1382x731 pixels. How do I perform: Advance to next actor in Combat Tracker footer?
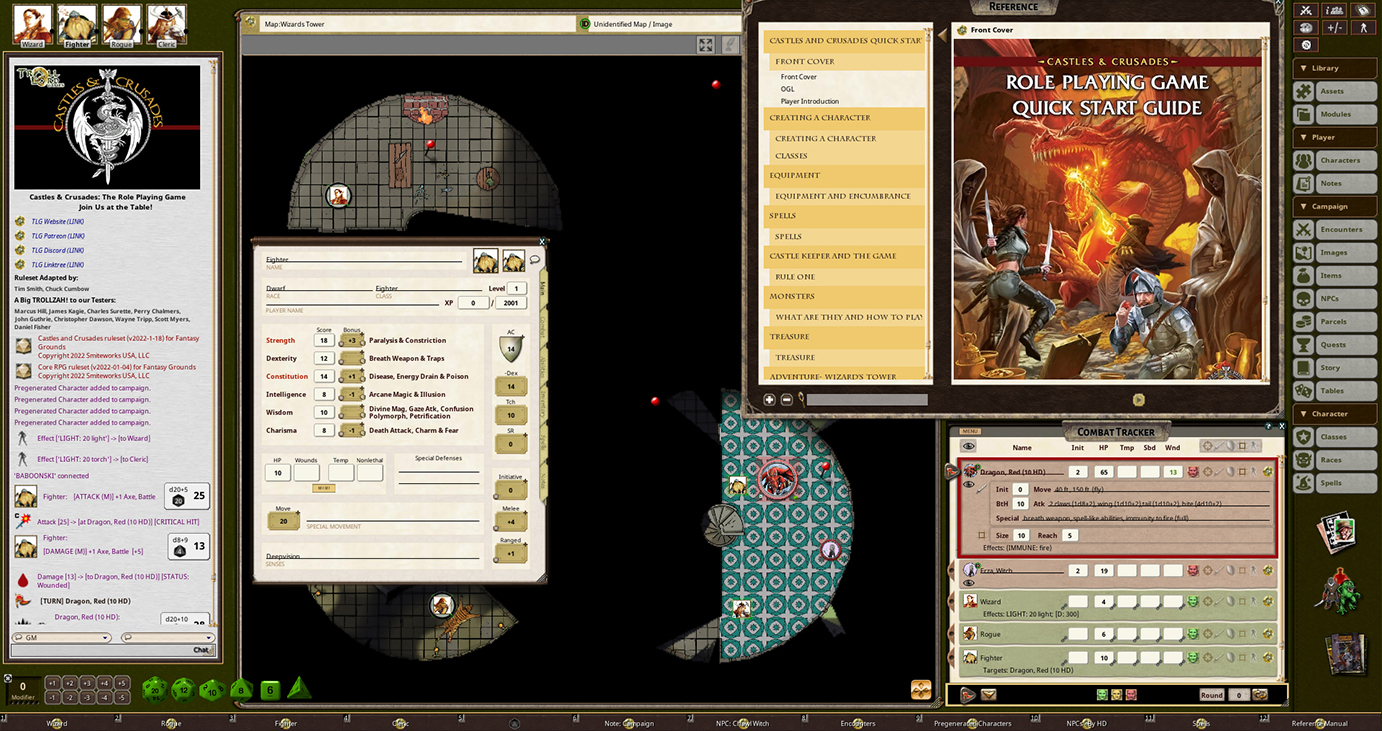point(968,695)
